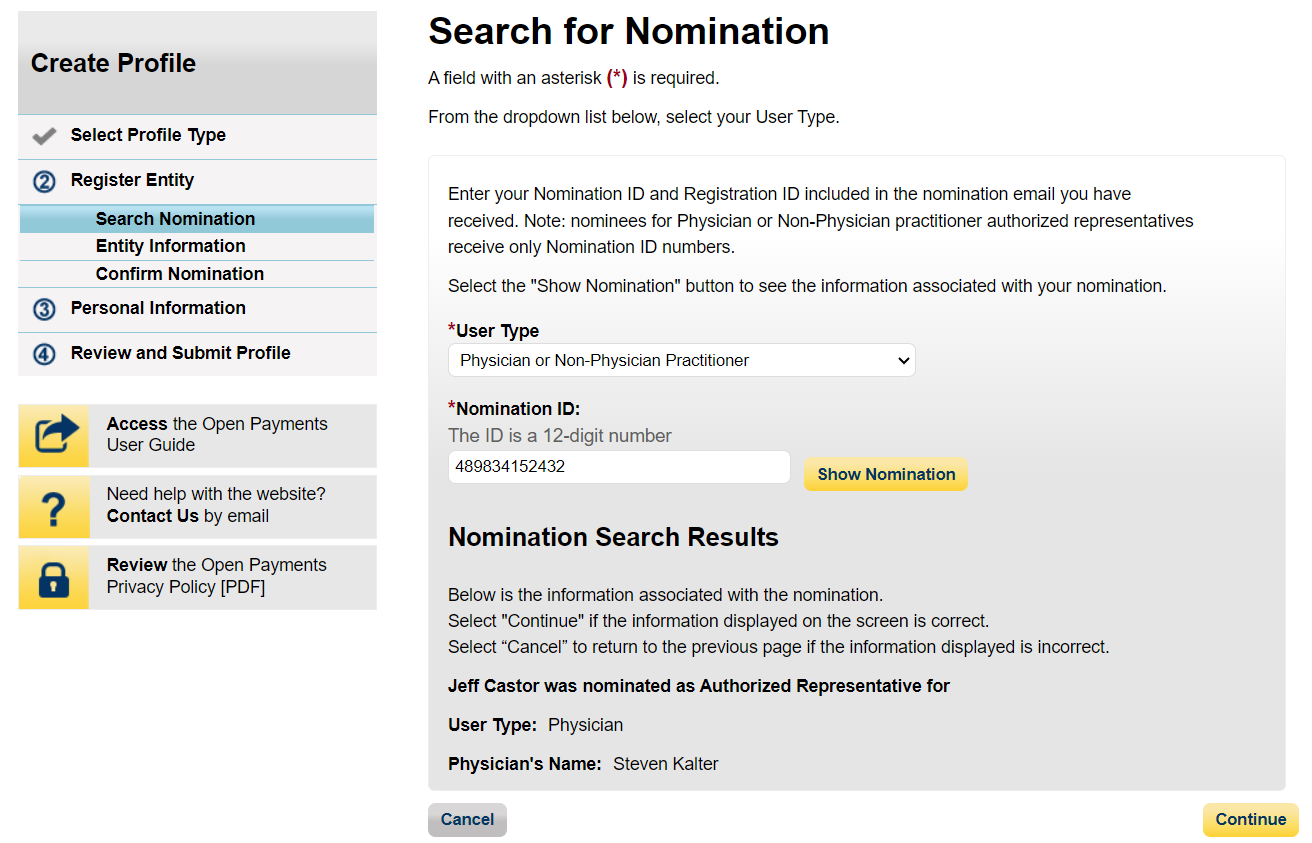This screenshot has height=843, width=1312.
Task: Click the checkmark icon next to Select Profile Type
Action: 44,136
